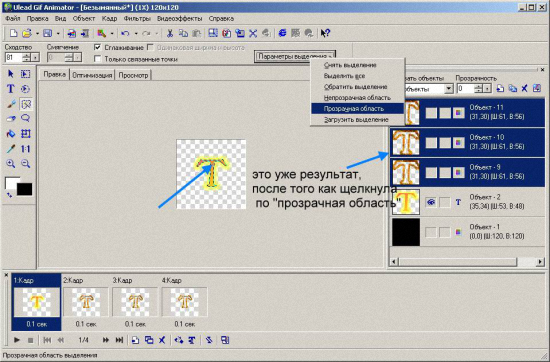Click the Copy toolbar icon
This screenshot has height=362, width=550.
(183, 33)
